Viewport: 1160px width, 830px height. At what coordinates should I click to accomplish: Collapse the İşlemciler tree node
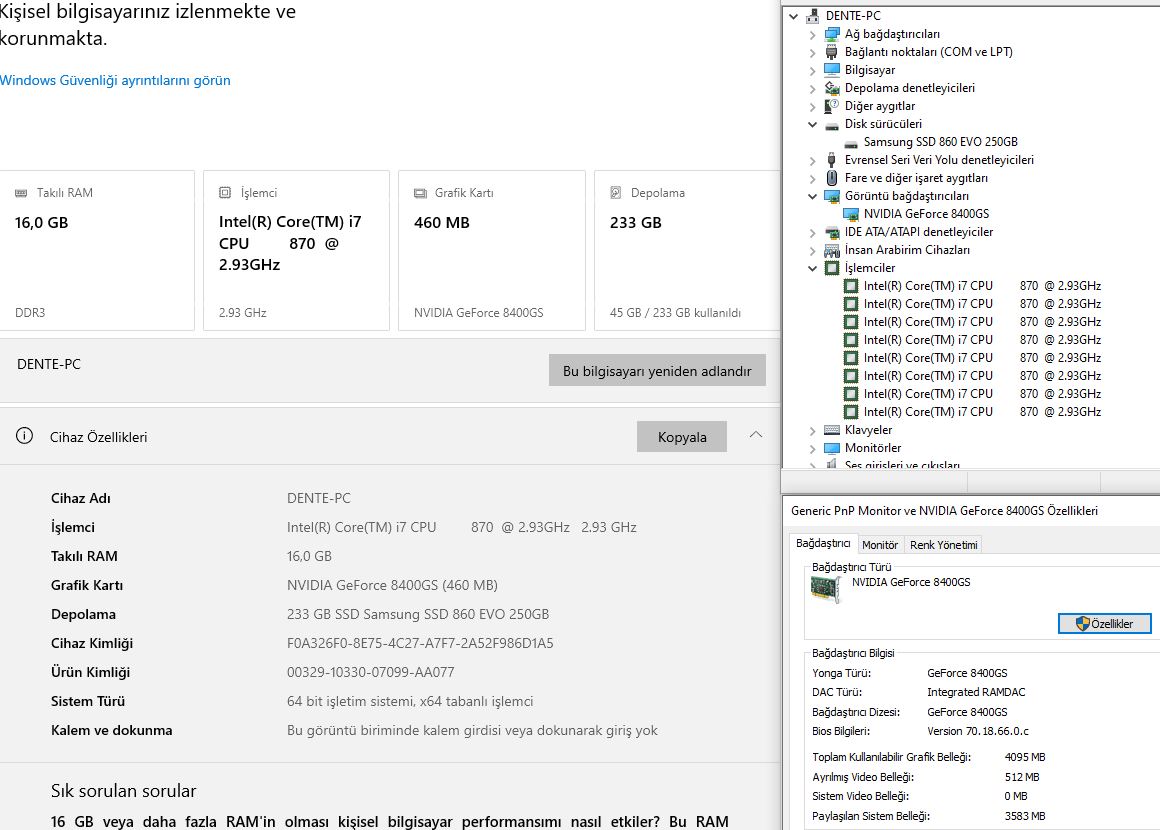pos(813,268)
